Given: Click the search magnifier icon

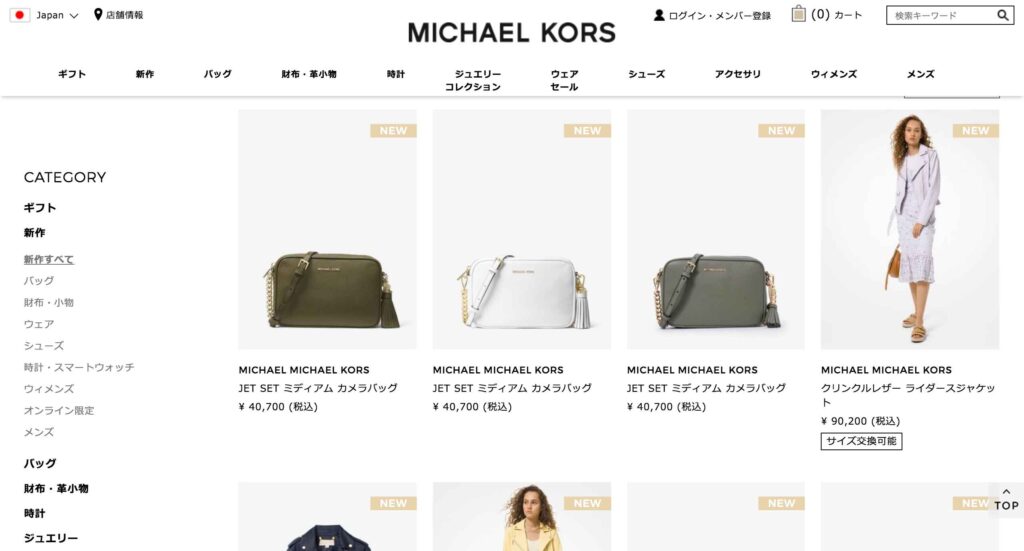Looking at the screenshot, I should point(1002,15).
